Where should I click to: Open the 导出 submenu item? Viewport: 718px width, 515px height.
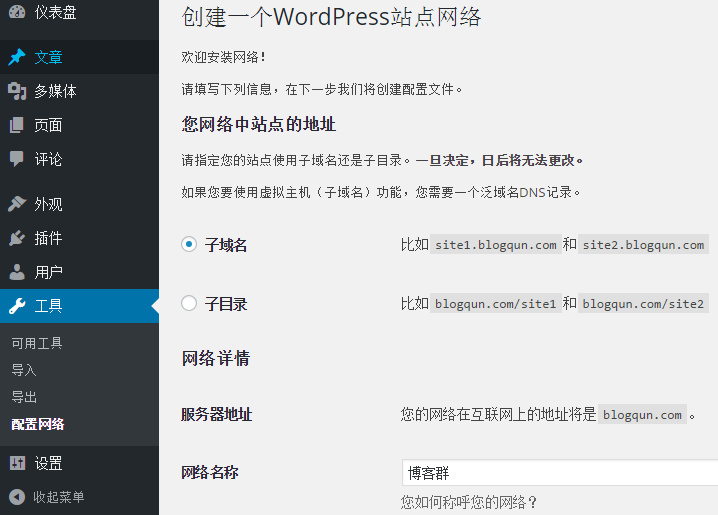tap(24, 397)
